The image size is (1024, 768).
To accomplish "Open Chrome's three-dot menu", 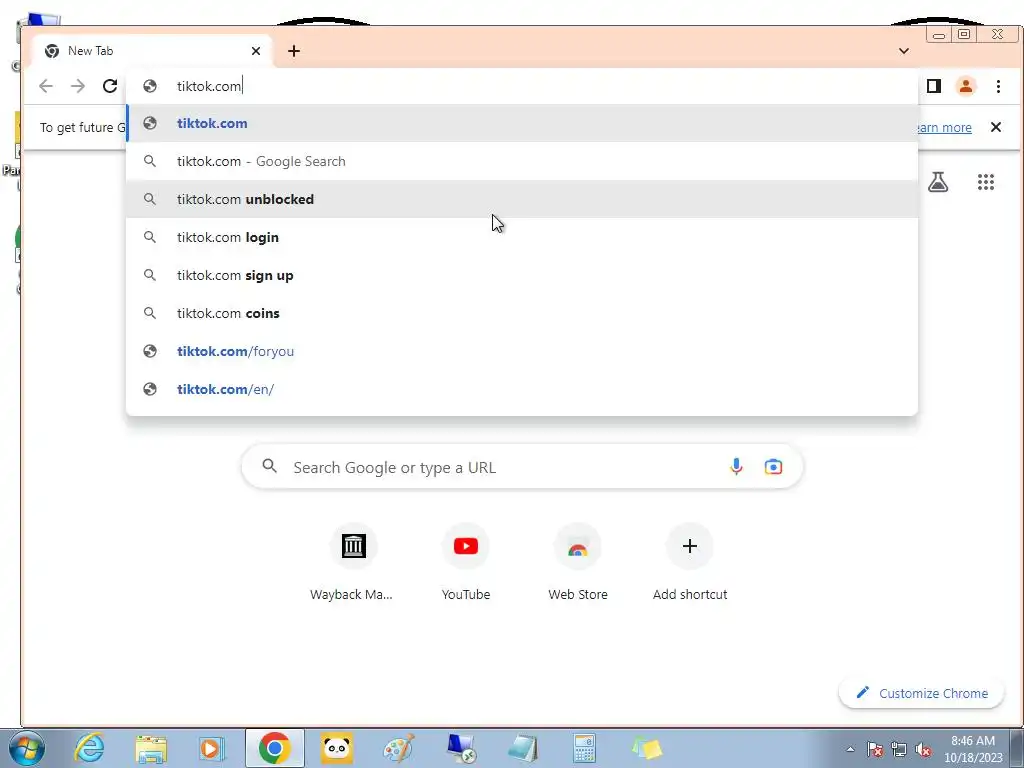I will (x=998, y=86).
